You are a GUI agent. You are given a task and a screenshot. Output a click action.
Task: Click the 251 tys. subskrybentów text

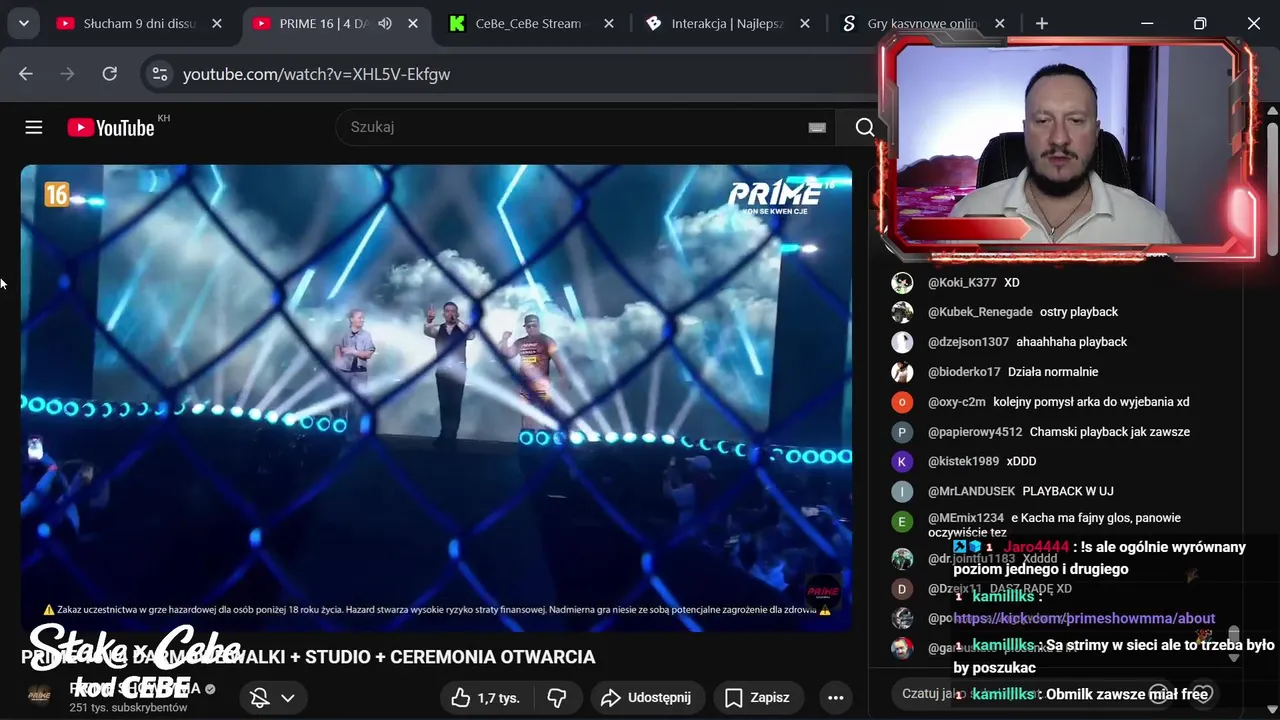pyautogui.click(x=128, y=707)
